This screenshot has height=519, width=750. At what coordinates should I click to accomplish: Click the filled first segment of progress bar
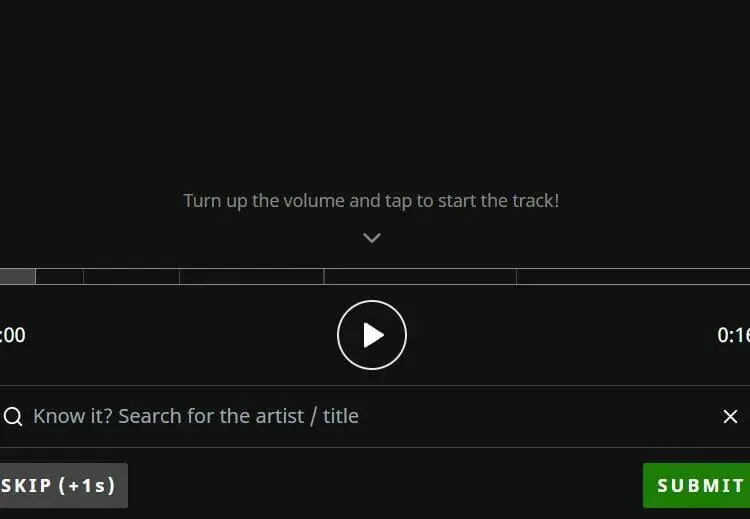click(x=17, y=276)
